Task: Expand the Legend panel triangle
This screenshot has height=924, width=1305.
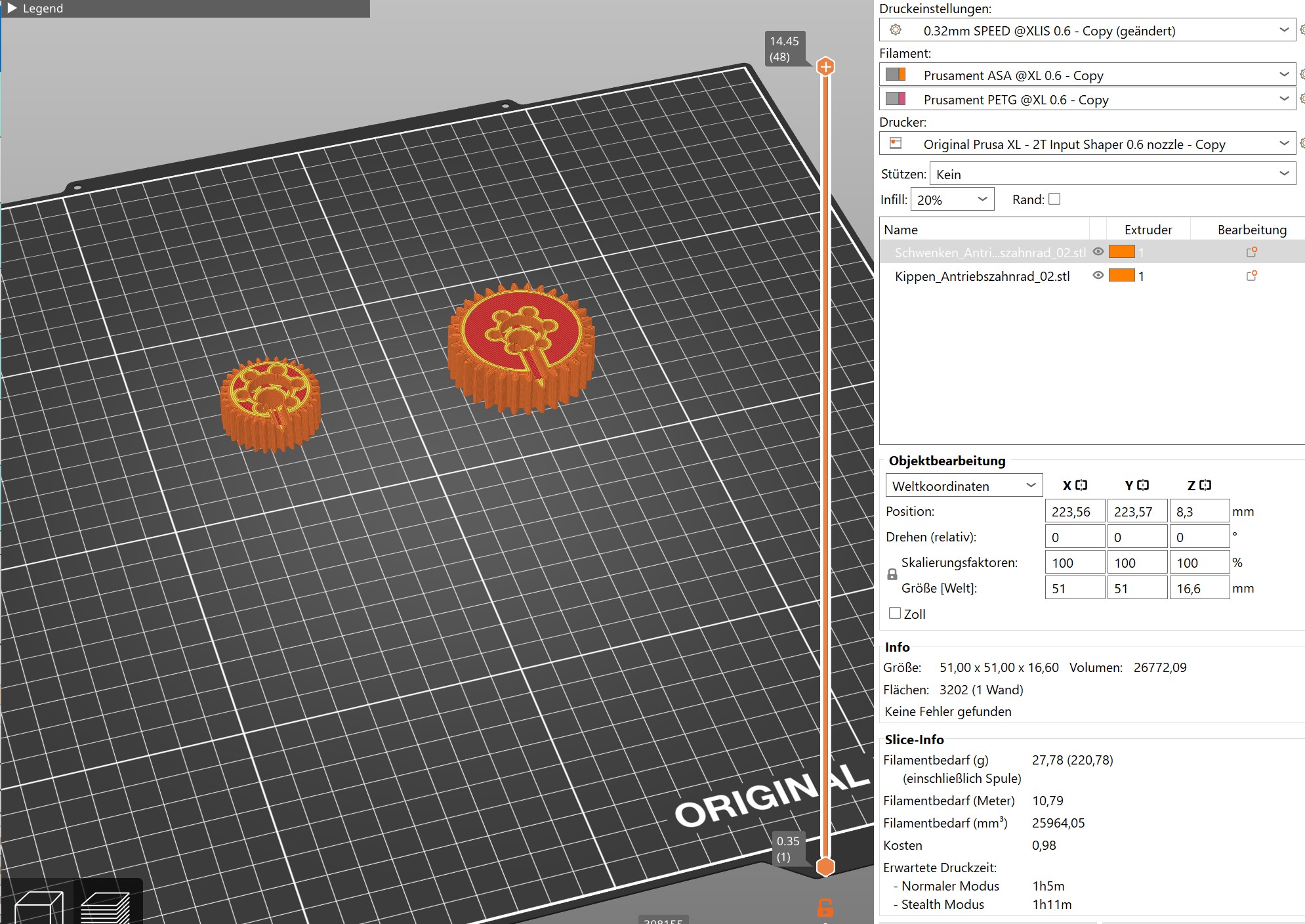Action: click(11, 8)
